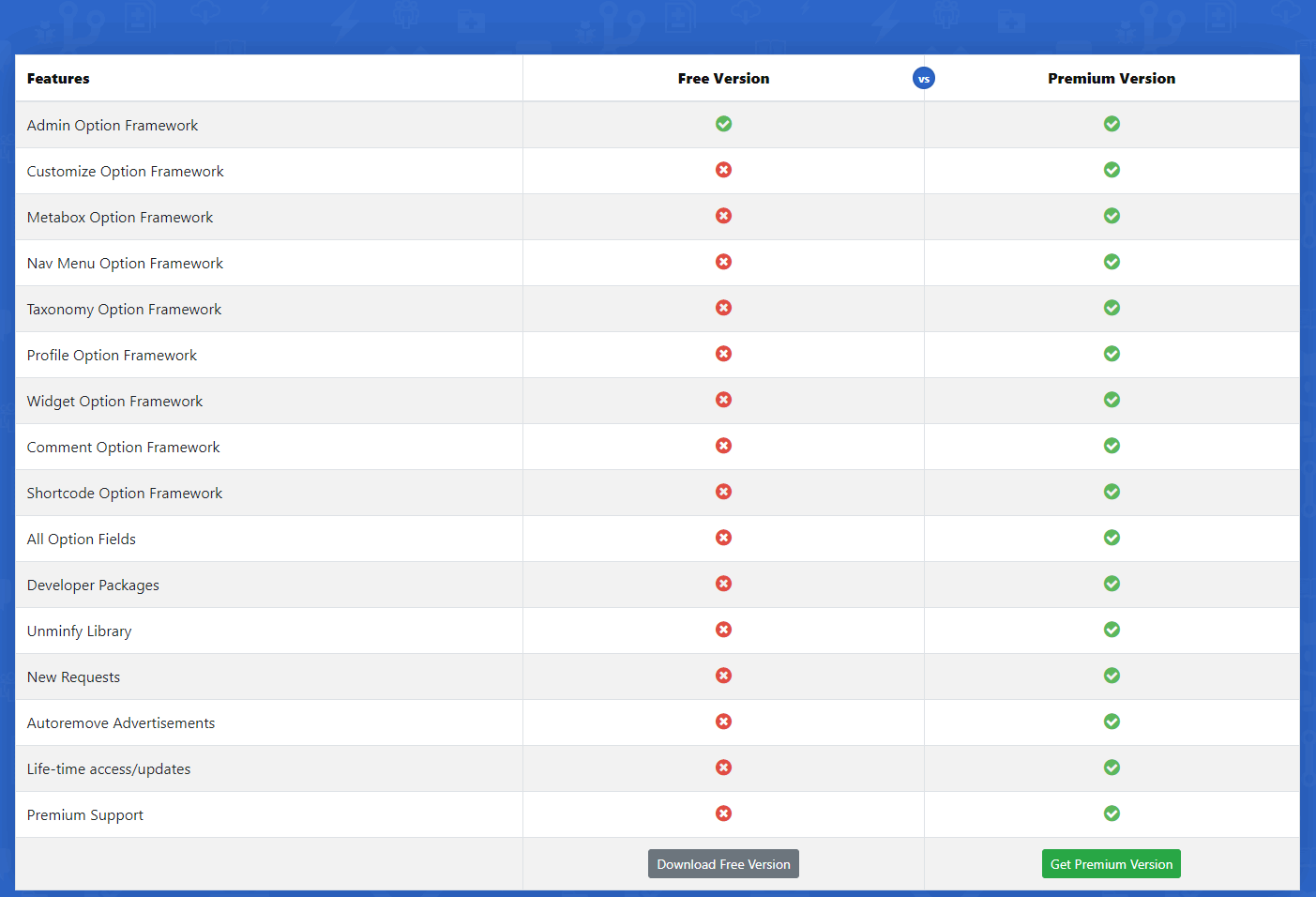Click the Get Premium Version button
The width and height of the screenshot is (1316, 897).
point(1112,864)
